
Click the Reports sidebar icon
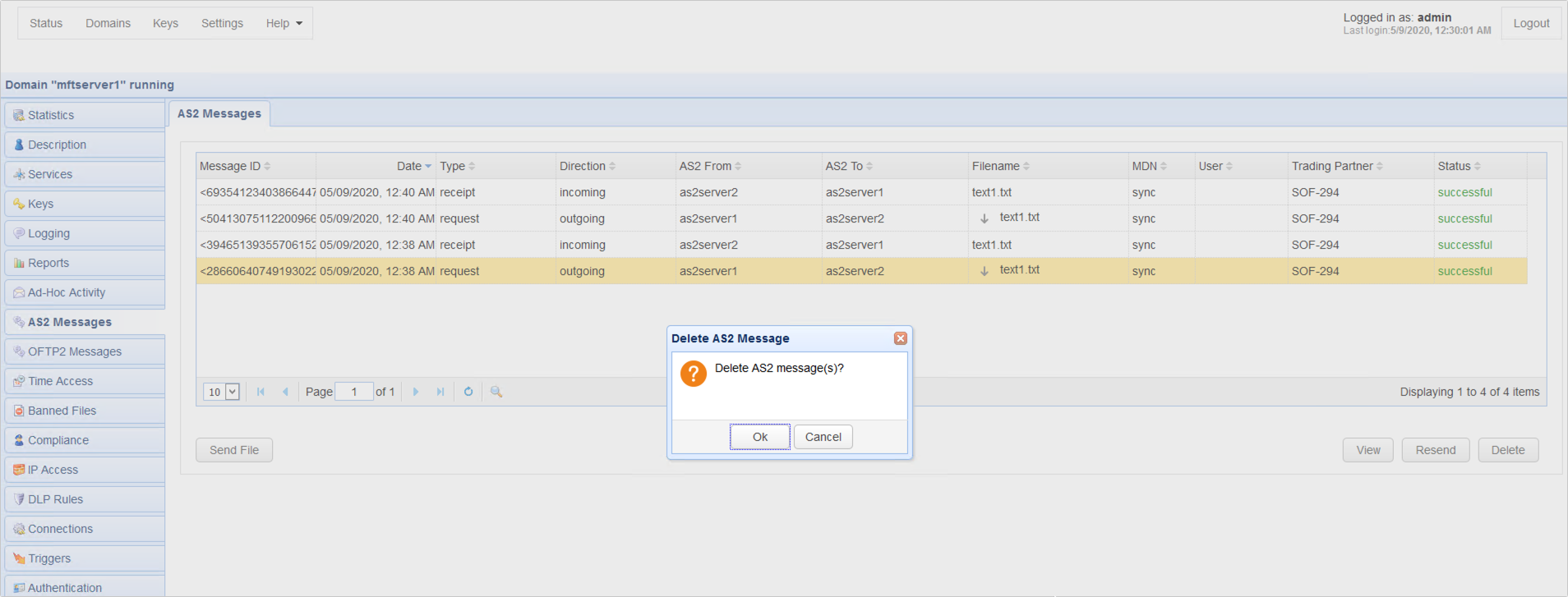(x=19, y=264)
